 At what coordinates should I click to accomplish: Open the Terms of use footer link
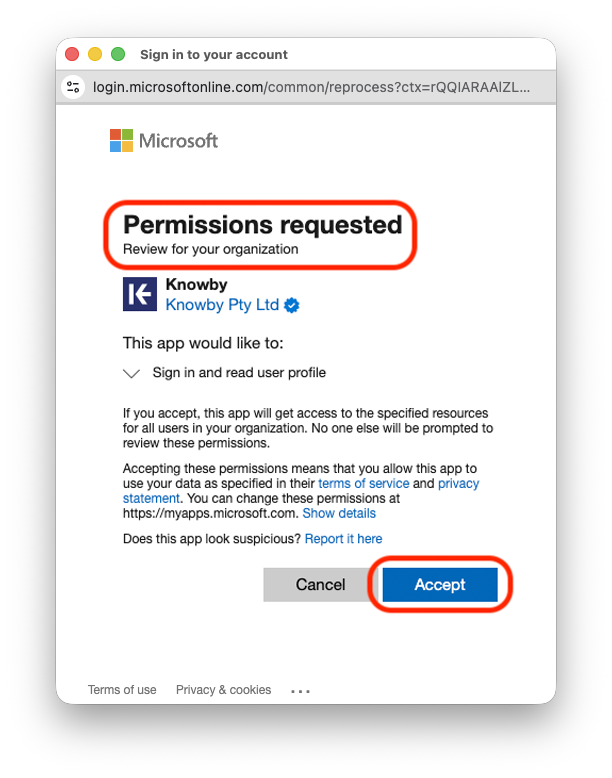pos(122,690)
